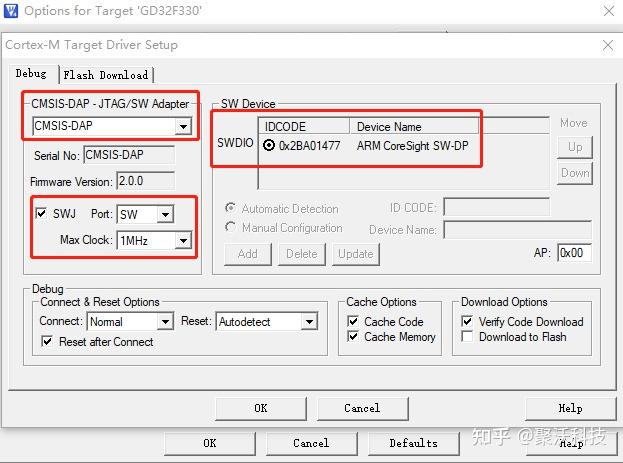Viewport: 623px width, 463px height.
Task: Toggle the Cache Memory checkbox
Action: (353, 337)
